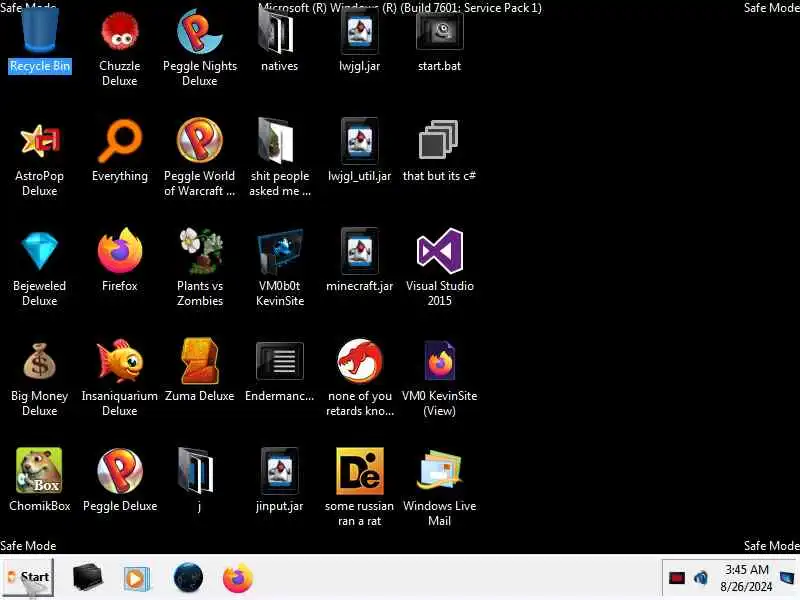Click the red flag tray icon
Viewport: 800px width, 600px height.
(x=677, y=578)
